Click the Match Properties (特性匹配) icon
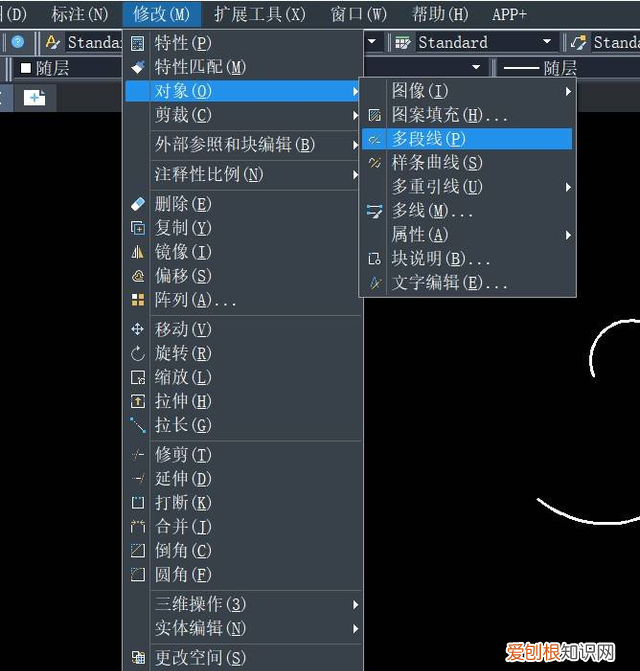The height and width of the screenshot is (671, 640). tap(138, 67)
